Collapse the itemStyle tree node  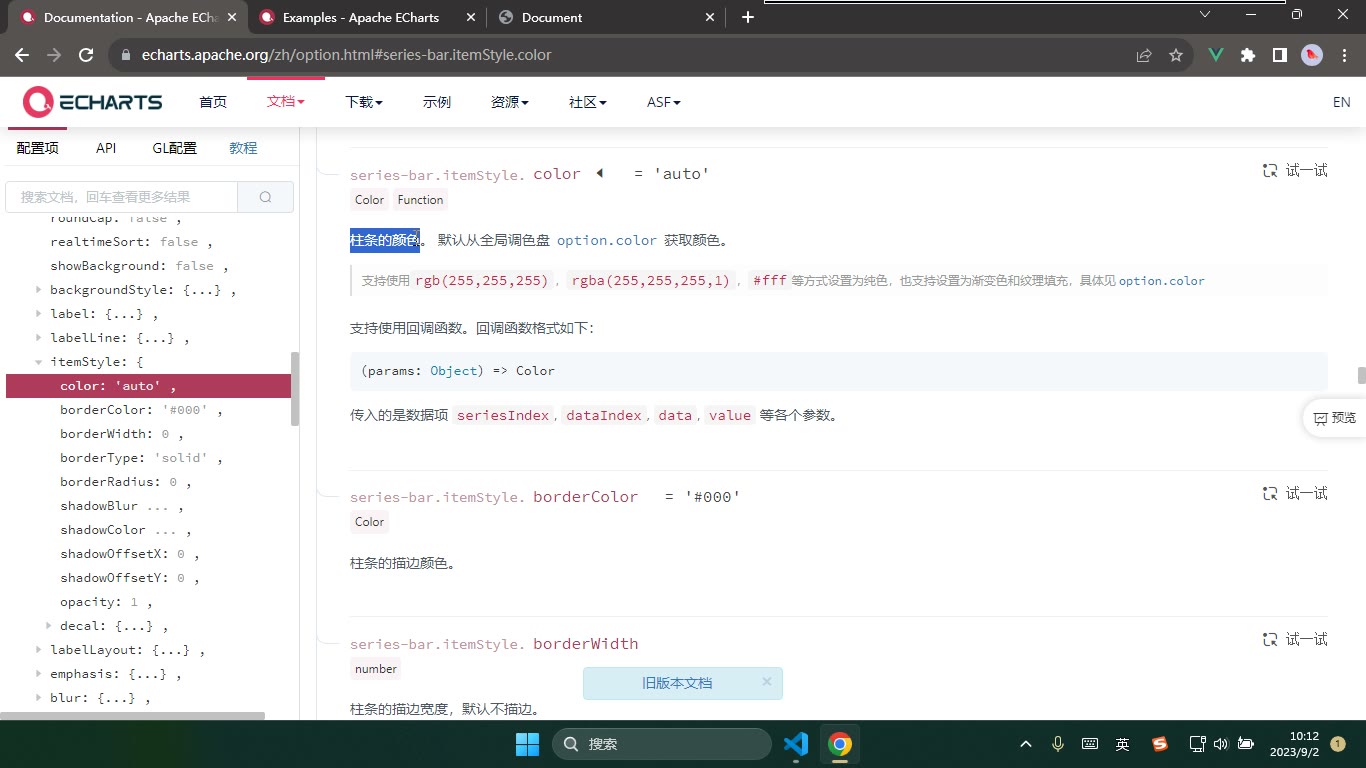coord(39,362)
